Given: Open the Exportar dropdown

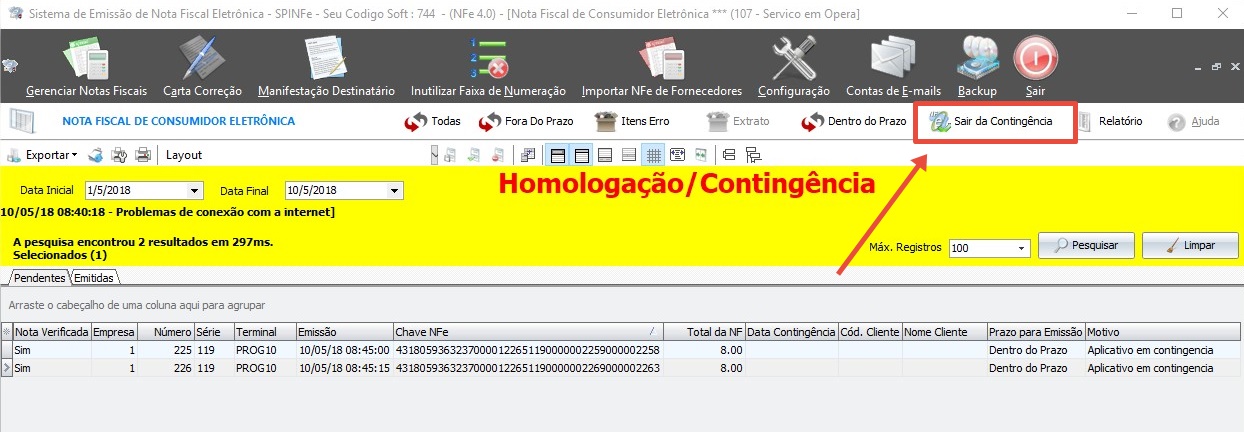Looking at the screenshot, I should coord(42,155).
